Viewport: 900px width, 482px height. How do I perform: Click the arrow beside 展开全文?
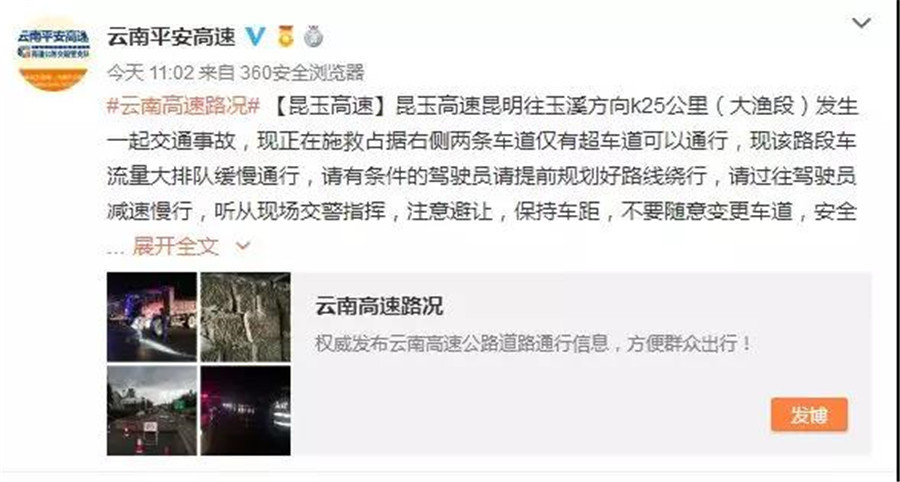pos(243,246)
